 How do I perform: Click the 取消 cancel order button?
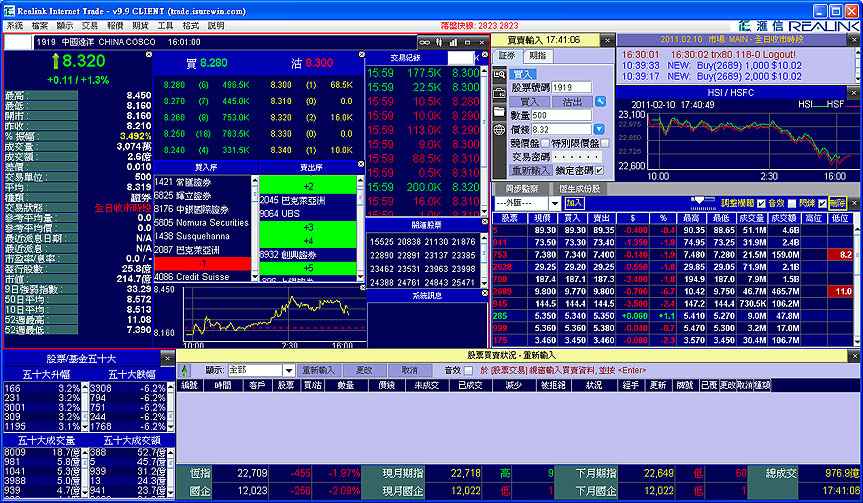409,370
